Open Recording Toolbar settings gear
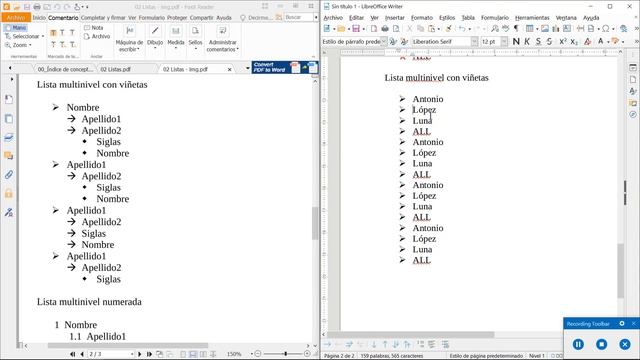 pos(622,323)
